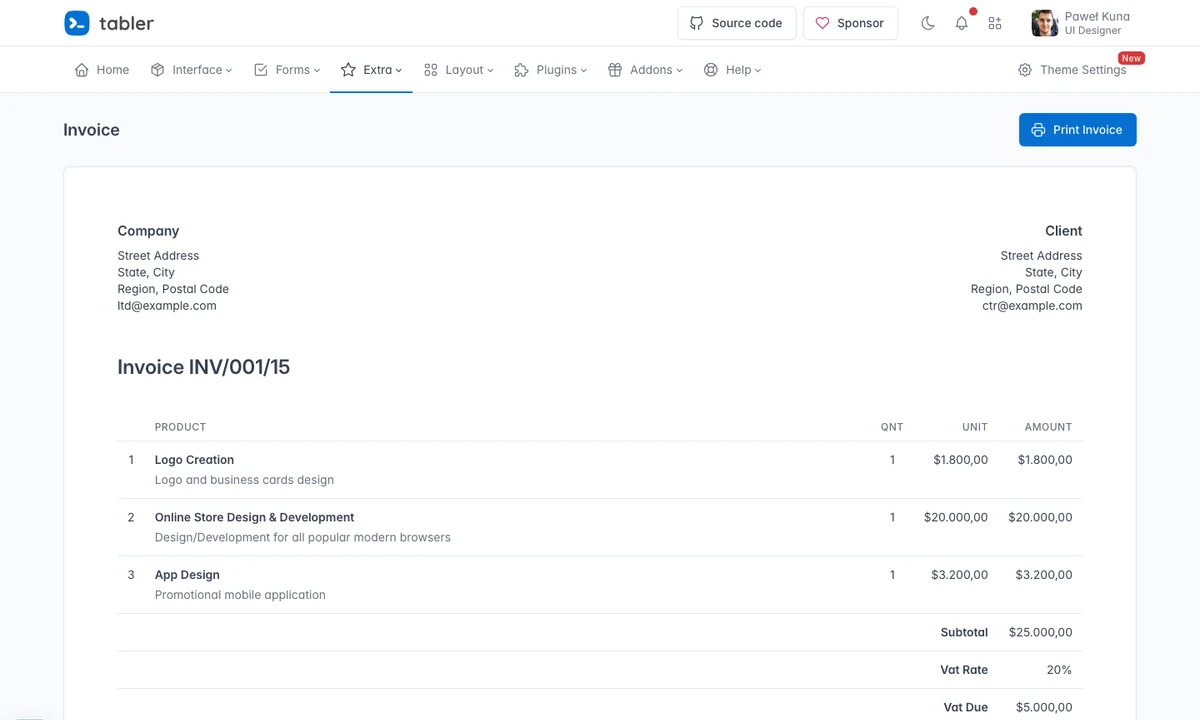Viewport: 1200px width, 720px height.
Task: Open the Layout menu
Action: click(459, 70)
